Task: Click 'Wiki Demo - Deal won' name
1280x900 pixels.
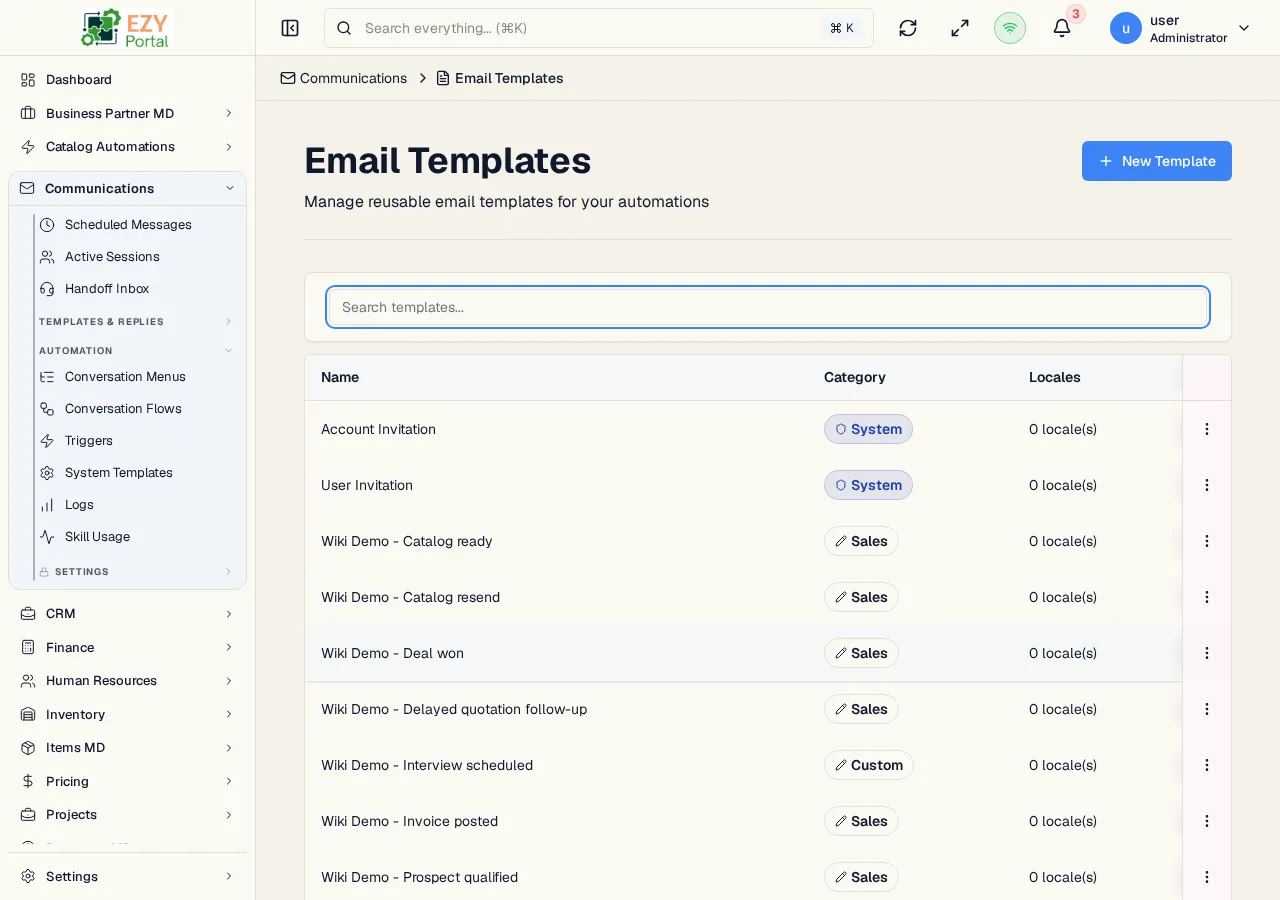Action: coord(392,653)
